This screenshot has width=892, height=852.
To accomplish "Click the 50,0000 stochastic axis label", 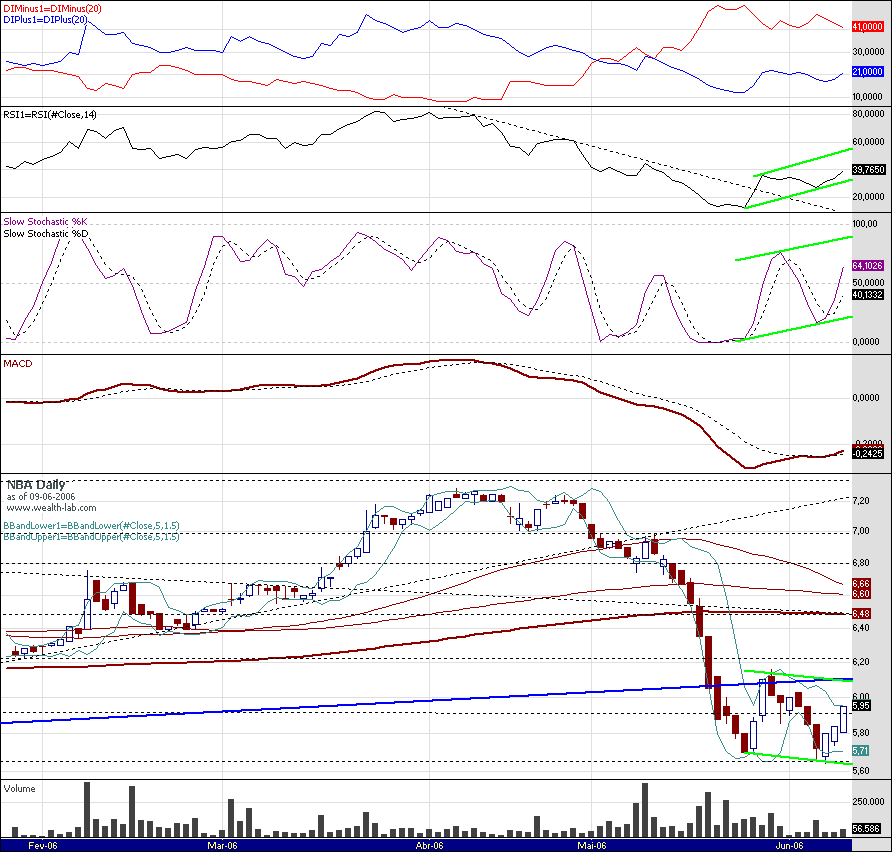I will 868,283.
